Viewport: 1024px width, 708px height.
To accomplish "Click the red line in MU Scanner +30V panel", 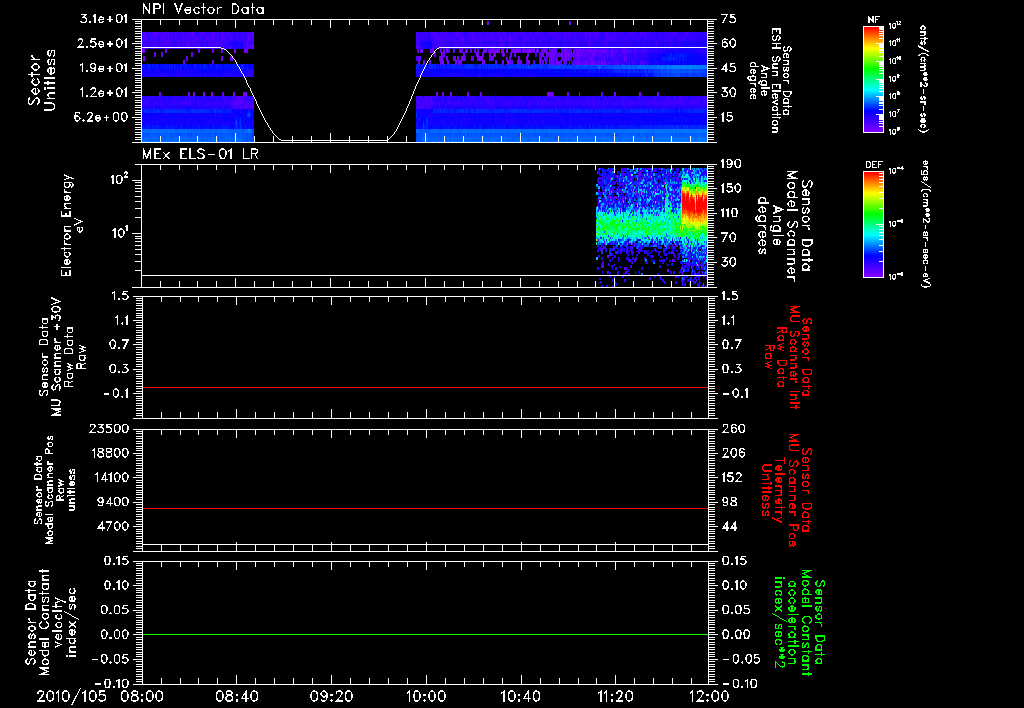I will 424,387.
